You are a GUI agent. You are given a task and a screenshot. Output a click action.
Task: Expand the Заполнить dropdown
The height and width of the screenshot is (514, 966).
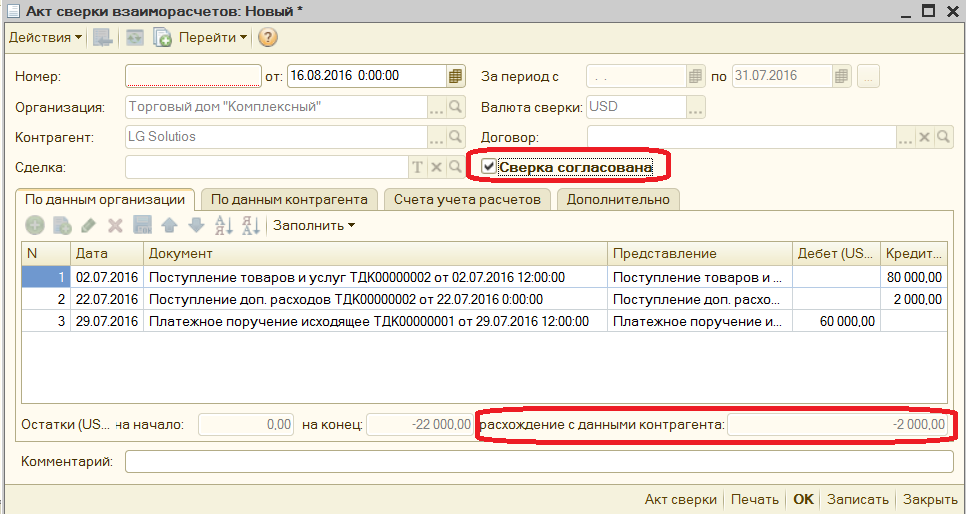pos(314,226)
